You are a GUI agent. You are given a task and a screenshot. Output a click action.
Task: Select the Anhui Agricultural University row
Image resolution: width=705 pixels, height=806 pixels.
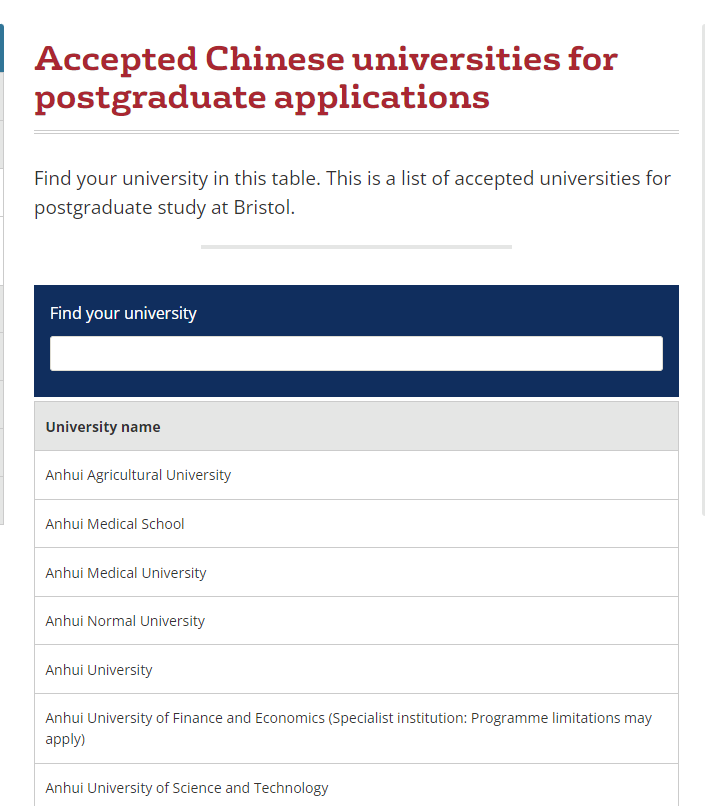(356, 475)
